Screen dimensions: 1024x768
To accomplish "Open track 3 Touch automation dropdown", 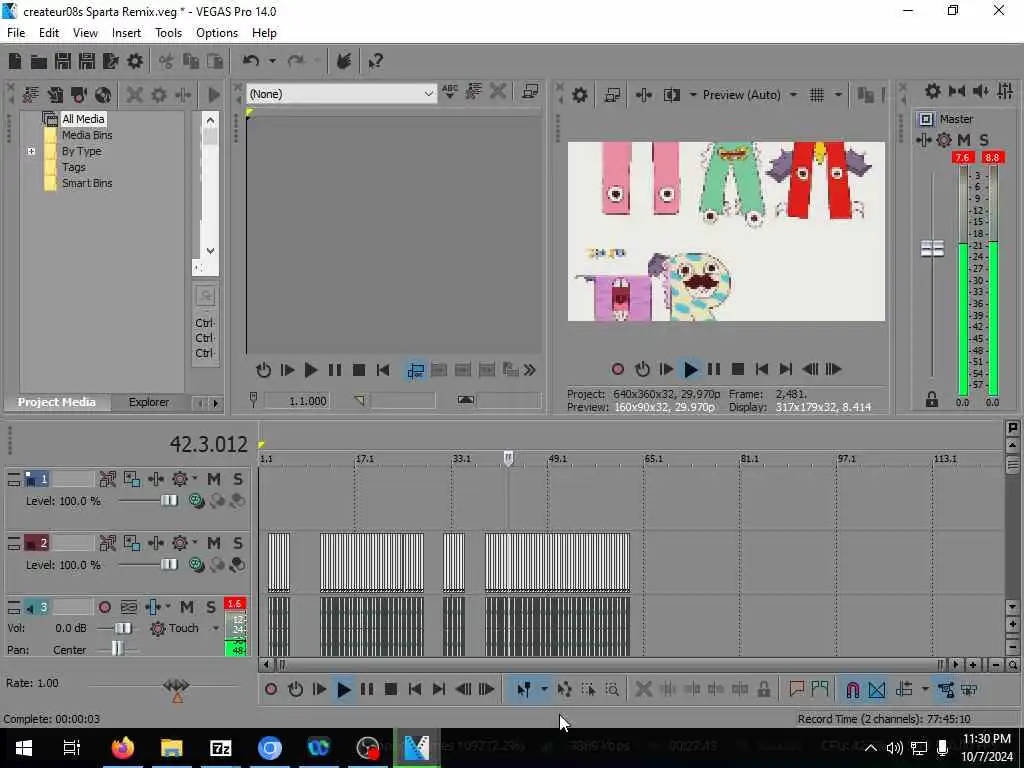I will point(216,628).
